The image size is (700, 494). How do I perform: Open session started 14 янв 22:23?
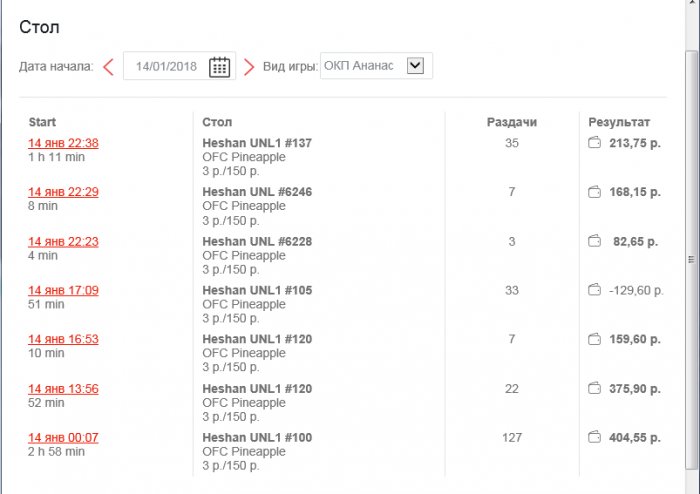(63, 241)
